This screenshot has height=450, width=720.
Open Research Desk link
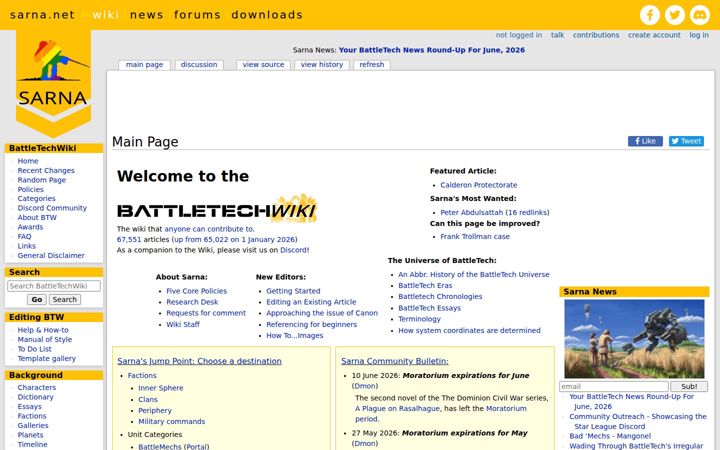pyautogui.click(x=192, y=302)
